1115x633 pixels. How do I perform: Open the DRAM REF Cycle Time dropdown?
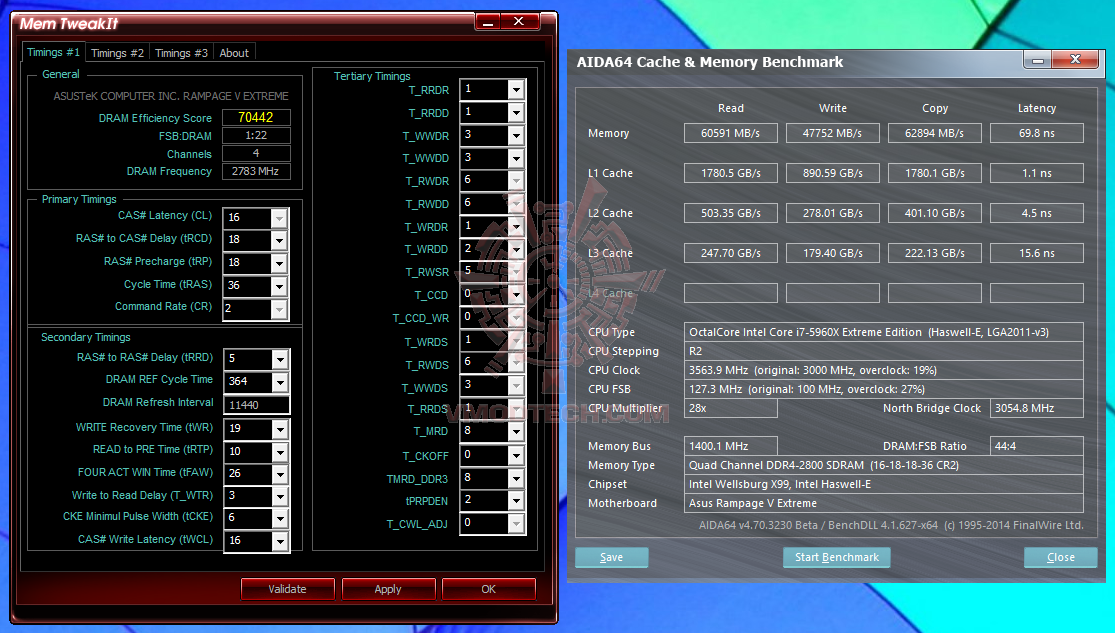[280, 383]
